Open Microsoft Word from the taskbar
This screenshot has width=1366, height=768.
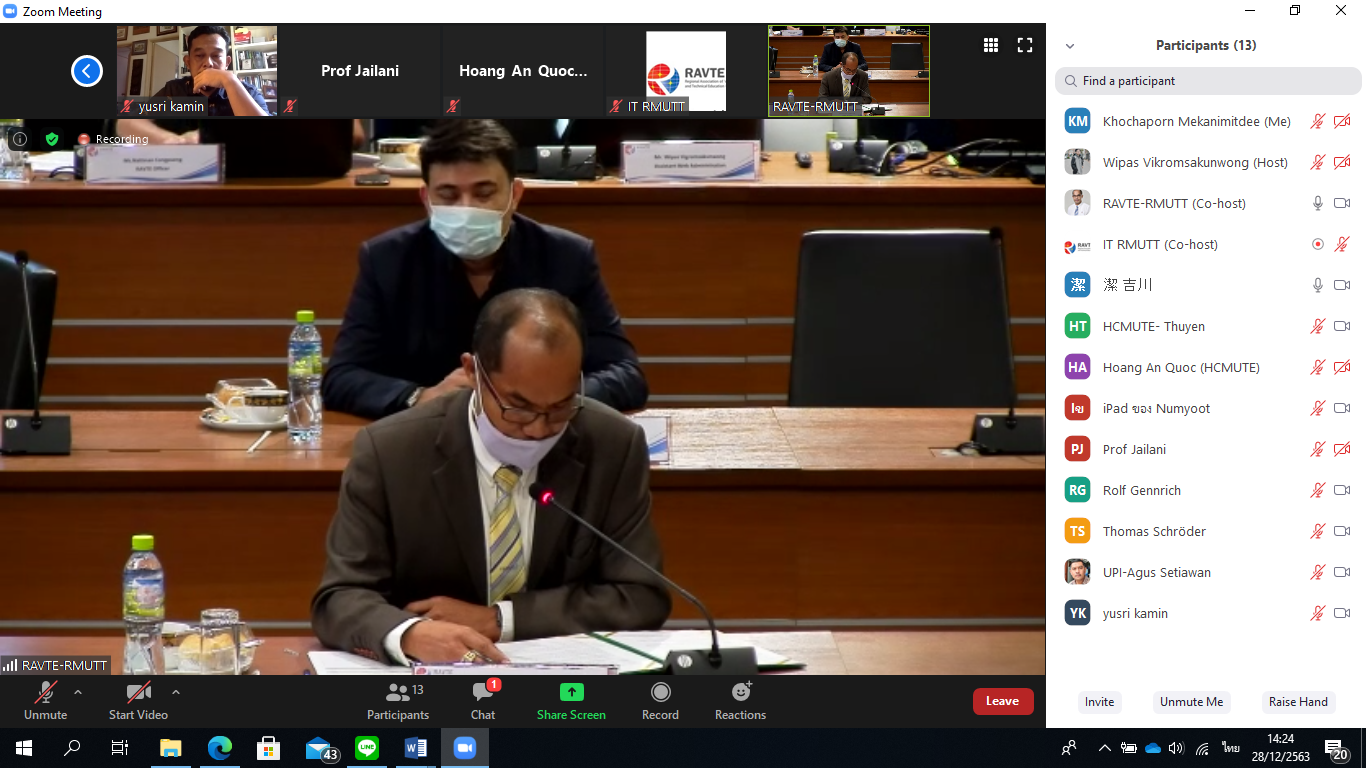point(416,748)
